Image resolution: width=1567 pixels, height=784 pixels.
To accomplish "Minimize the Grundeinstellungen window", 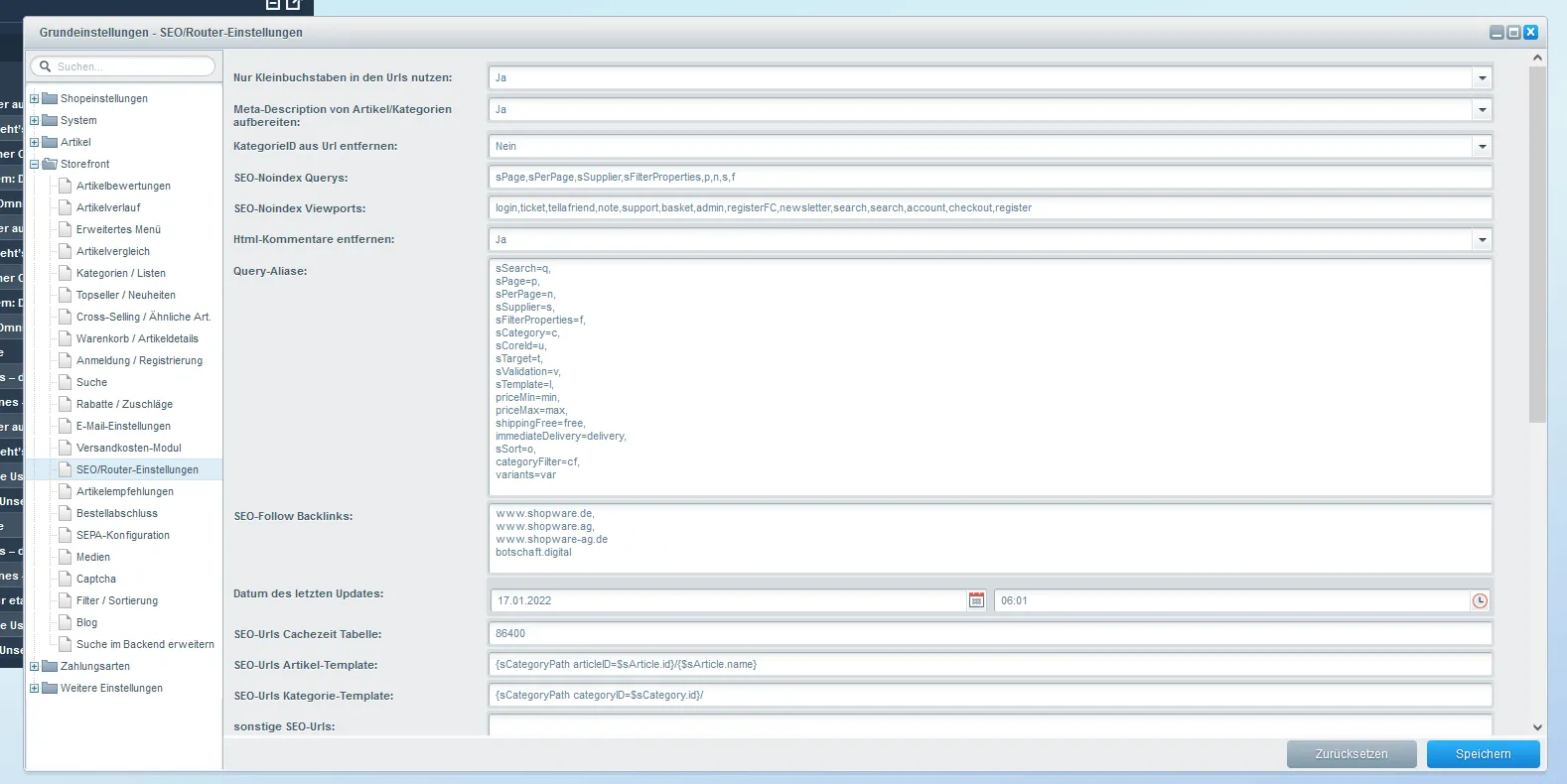I will pyautogui.click(x=1496, y=33).
